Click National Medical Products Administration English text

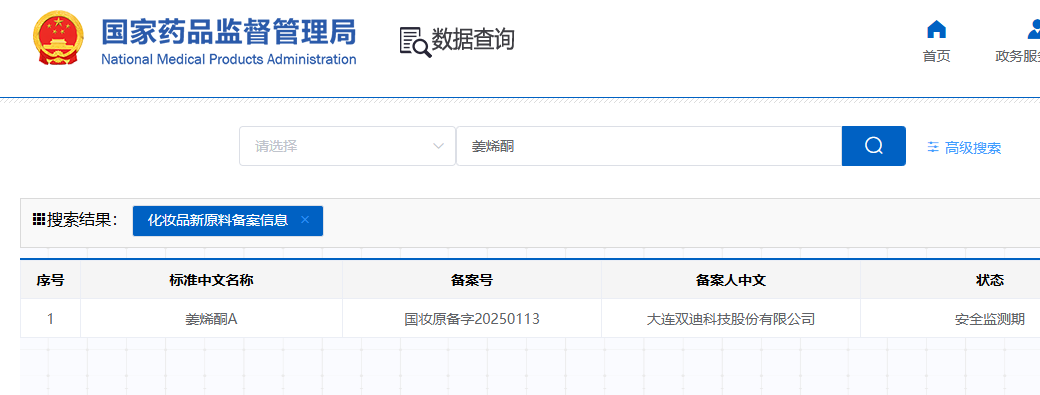[229, 59]
